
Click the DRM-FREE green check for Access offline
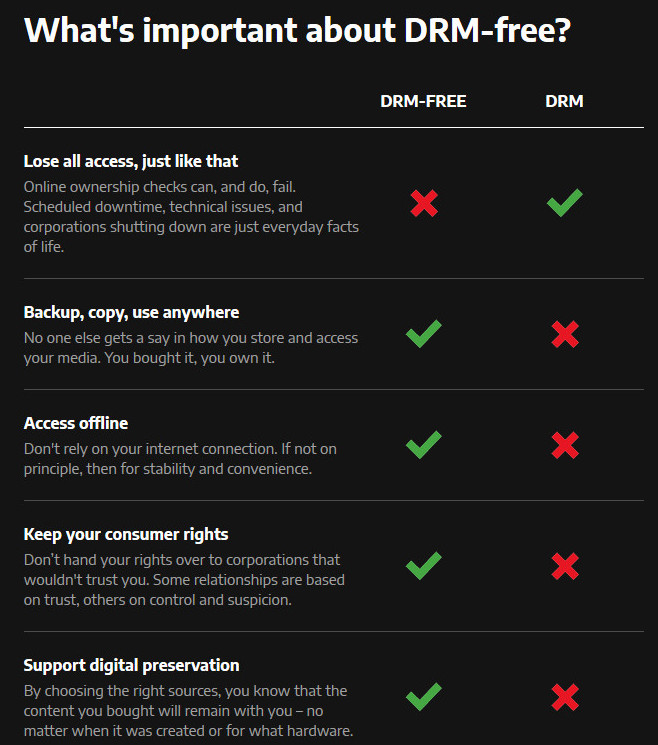tap(424, 445)
